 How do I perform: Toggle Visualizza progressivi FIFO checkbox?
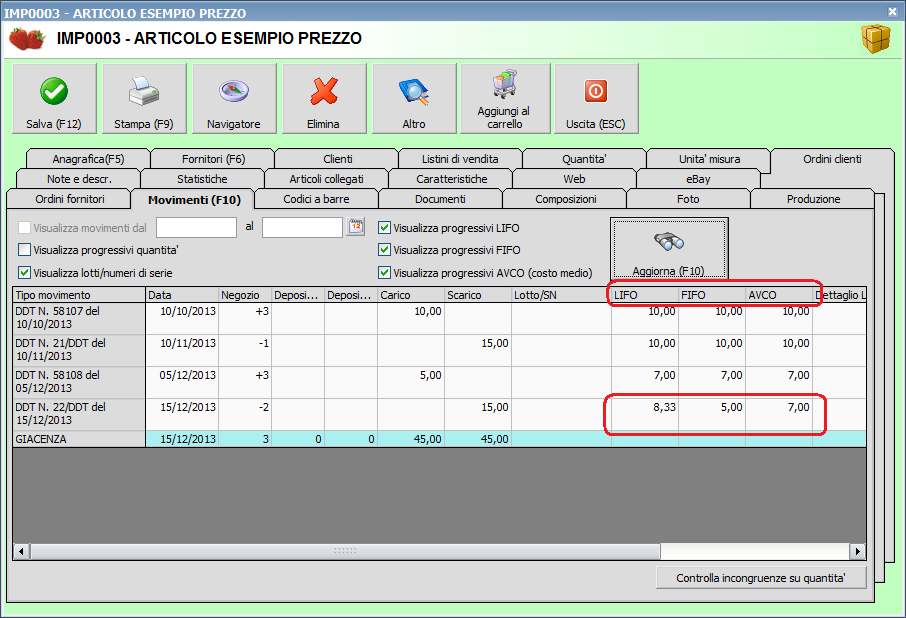384,250
